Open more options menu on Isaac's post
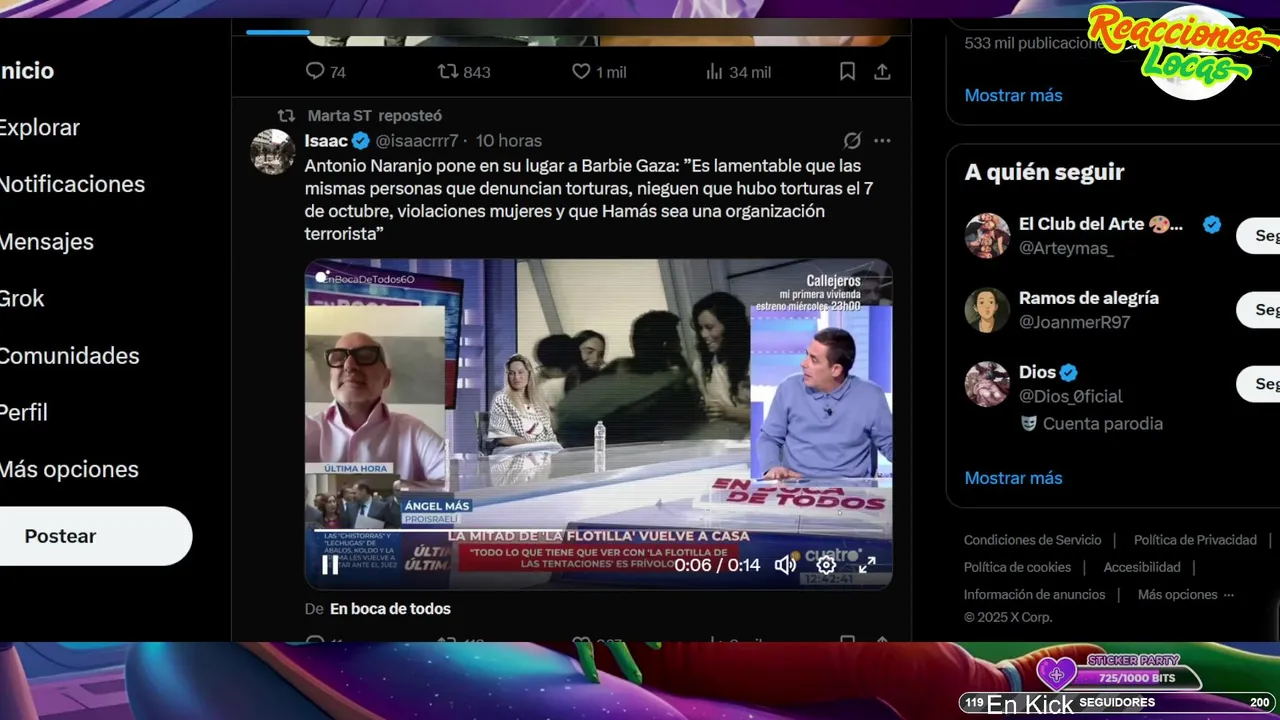The width and height of the screenshot is (1280, 720). (x=882, y=140)
